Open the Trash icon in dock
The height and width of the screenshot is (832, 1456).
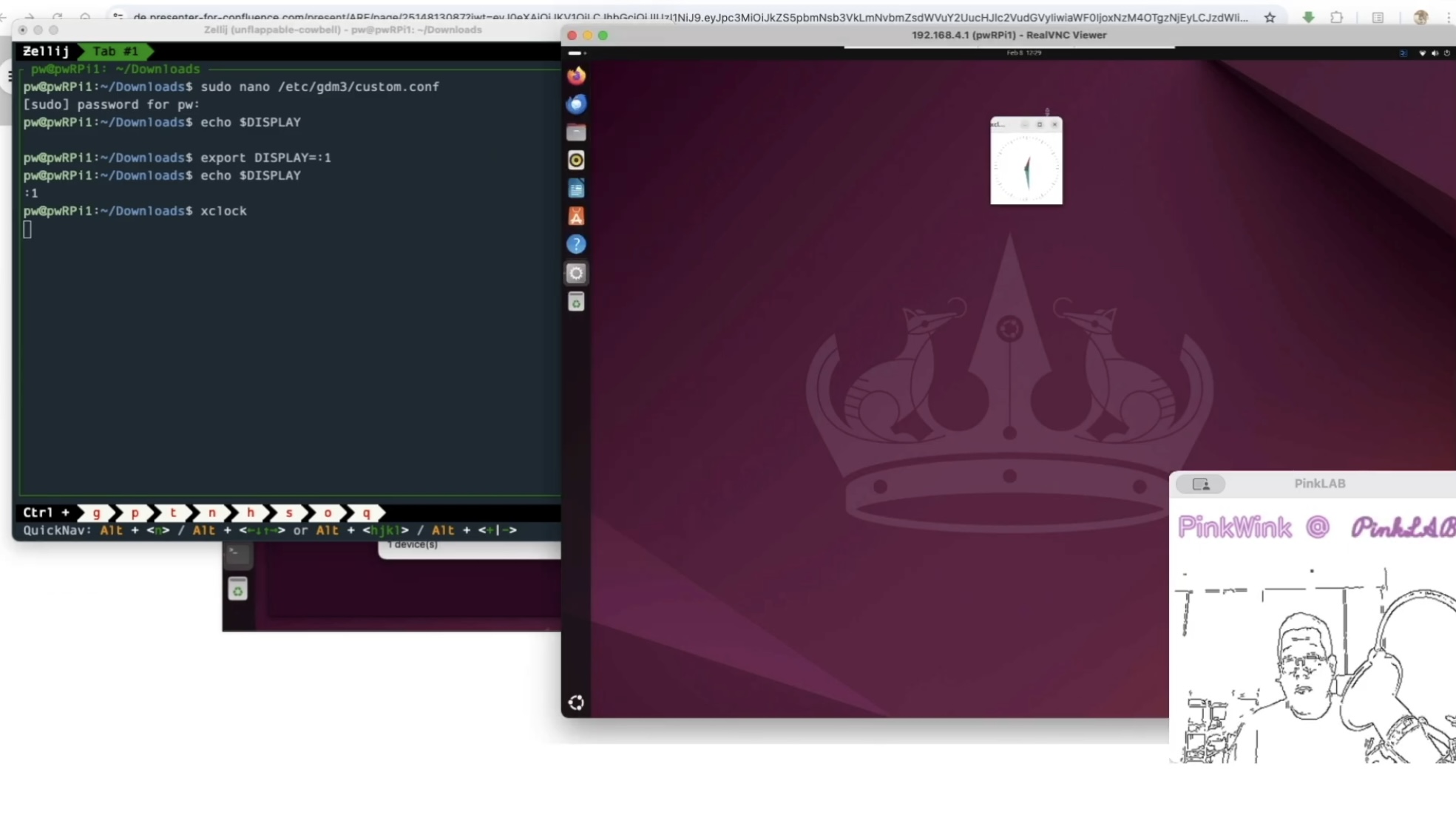click(x=576, y=302)
